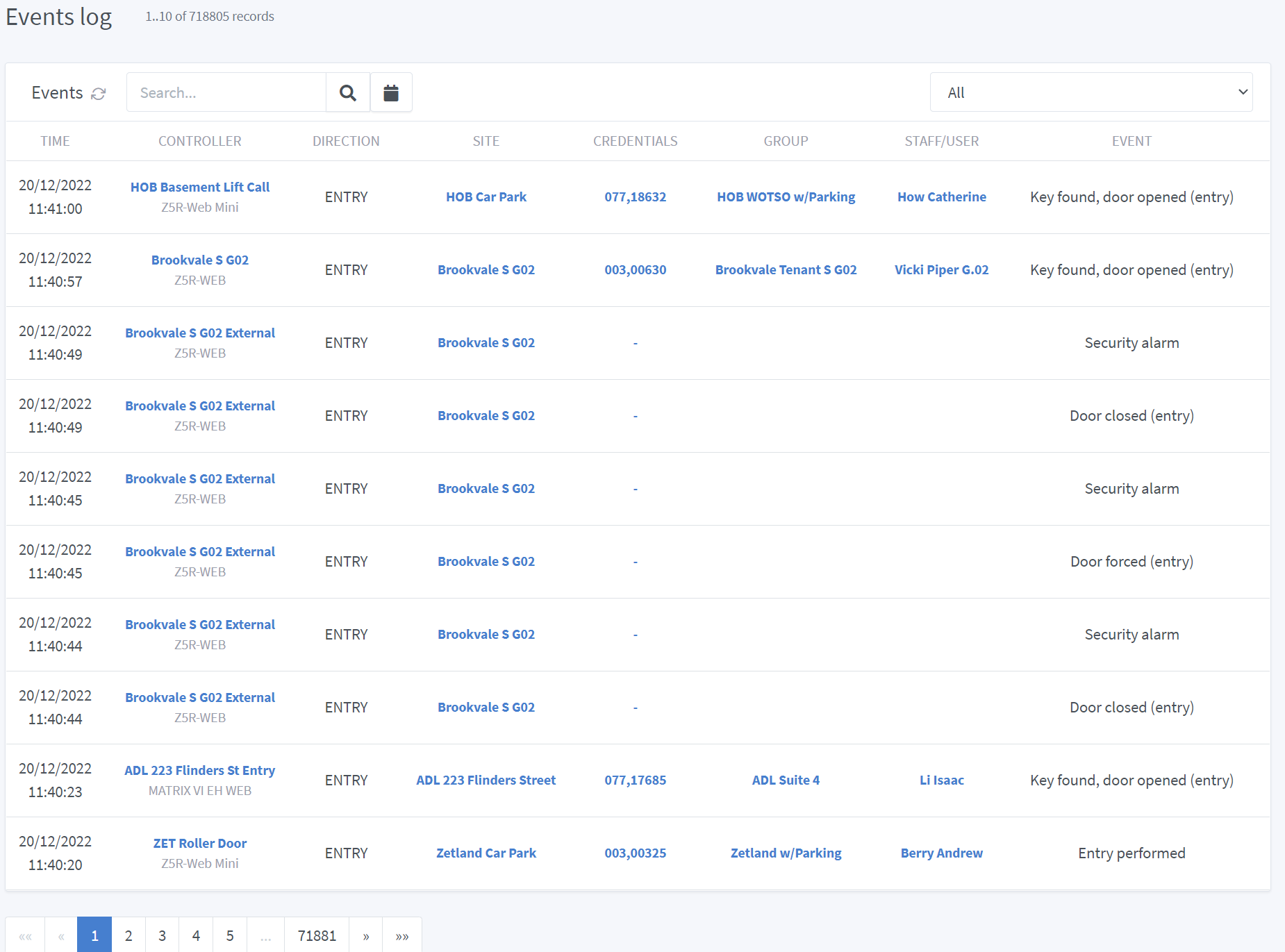Screen dimensions: 1285x952
Task: Click into the Search text field
Action: point(226,92)
